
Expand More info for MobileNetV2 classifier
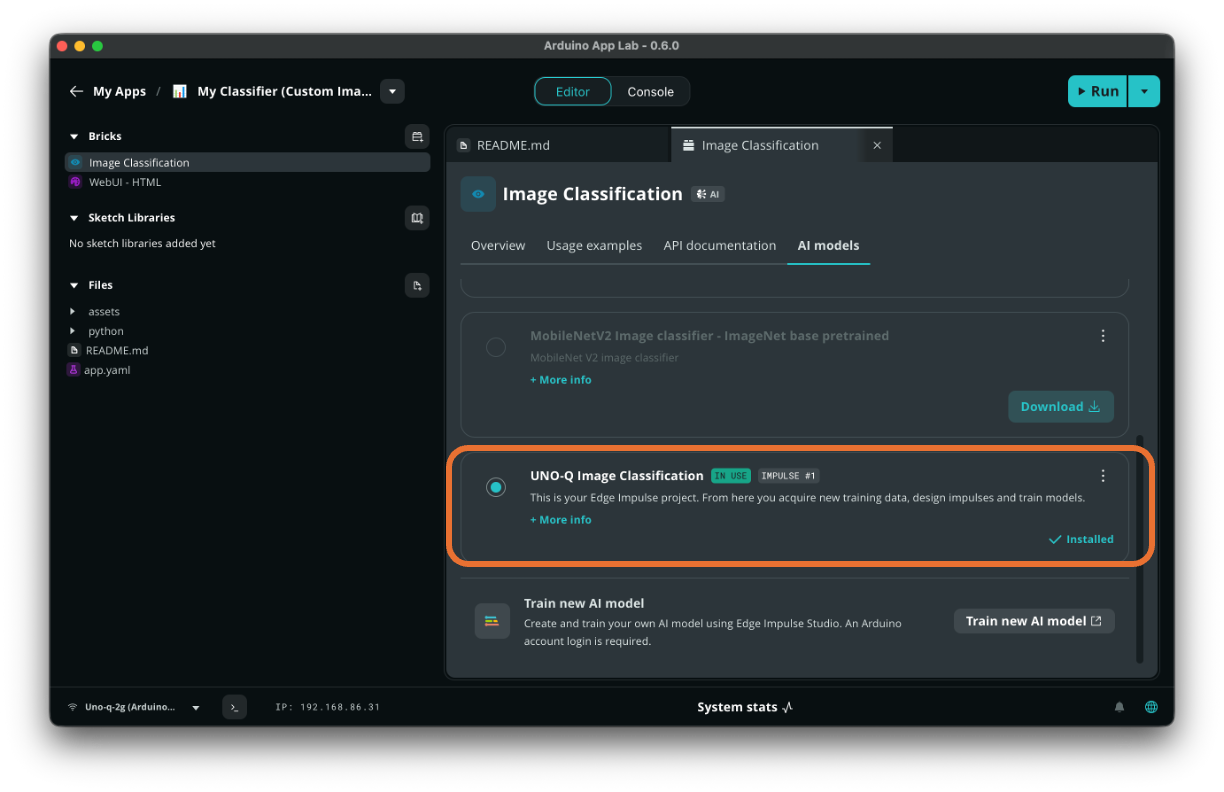pyautogui.click(x=561, y=380)
